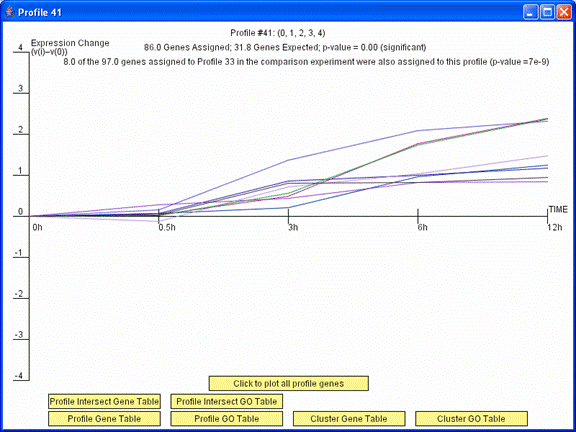Screen dimensions: 576x432
Task: Maximize the Profile 41 window
Action: pyautogui.click(x=547, y=12)
